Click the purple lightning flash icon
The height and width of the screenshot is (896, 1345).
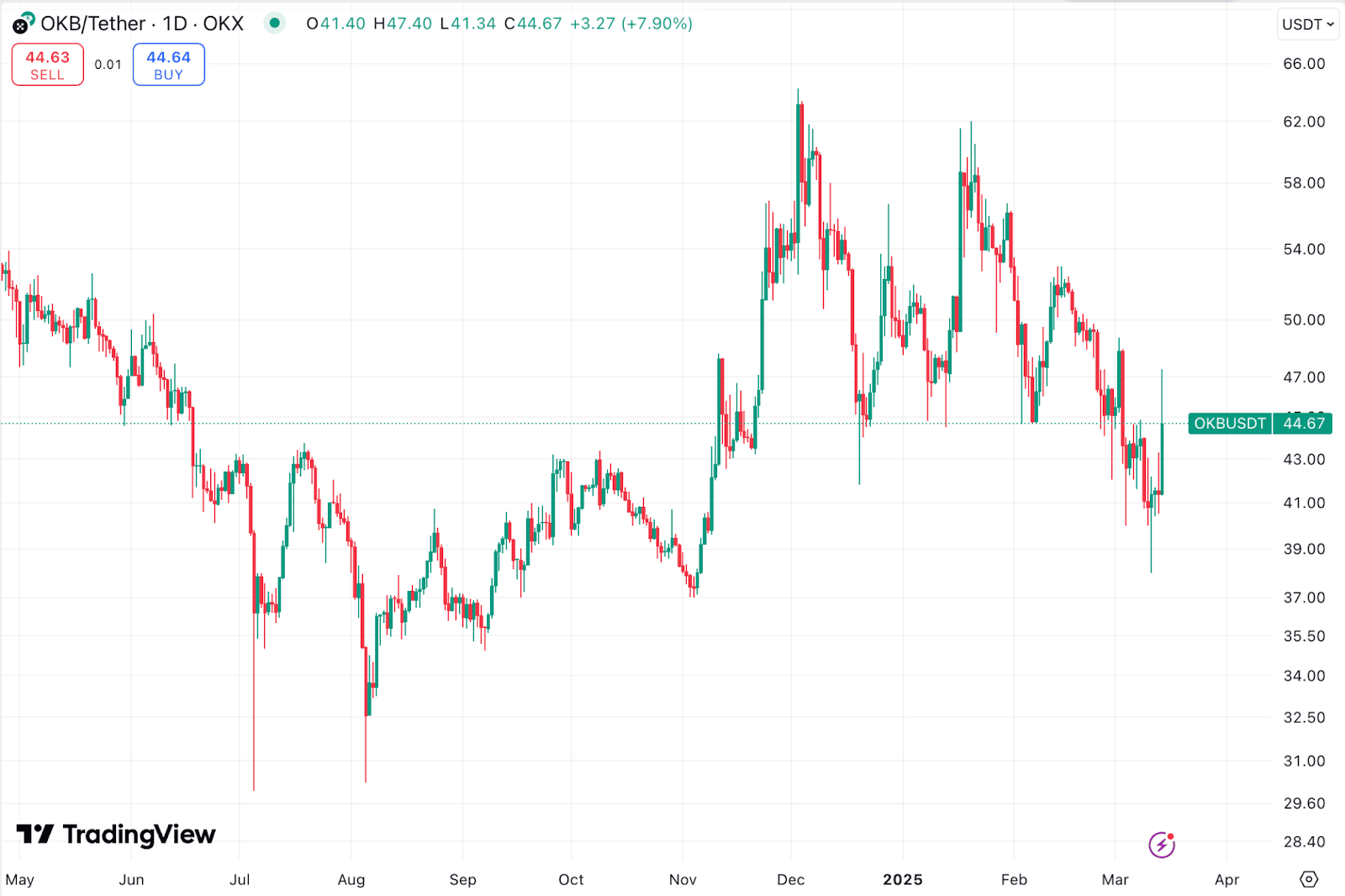click(1162, 844)
